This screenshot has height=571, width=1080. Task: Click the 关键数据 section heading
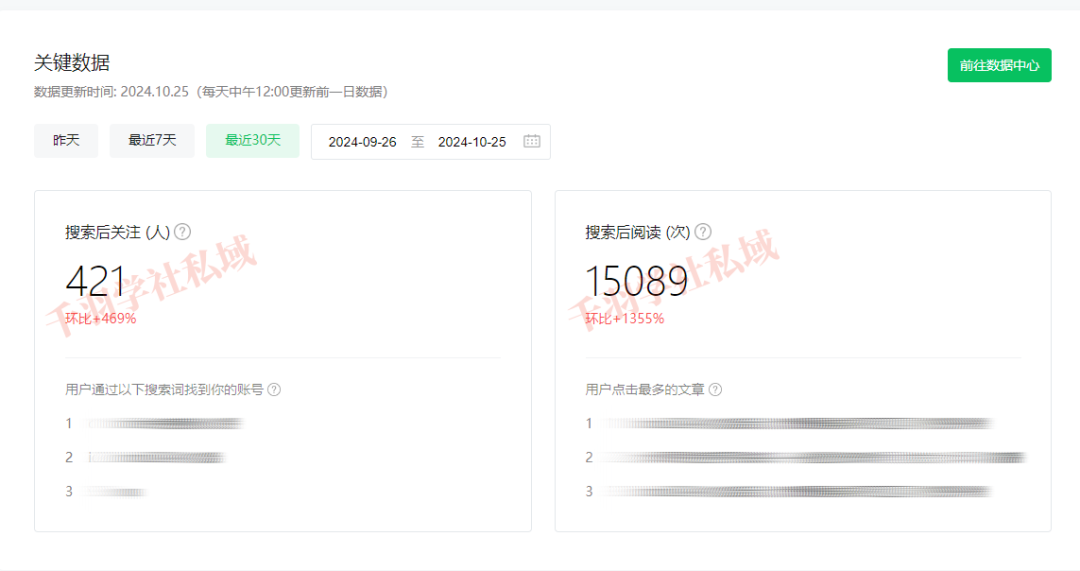click(x=72, y=63)
